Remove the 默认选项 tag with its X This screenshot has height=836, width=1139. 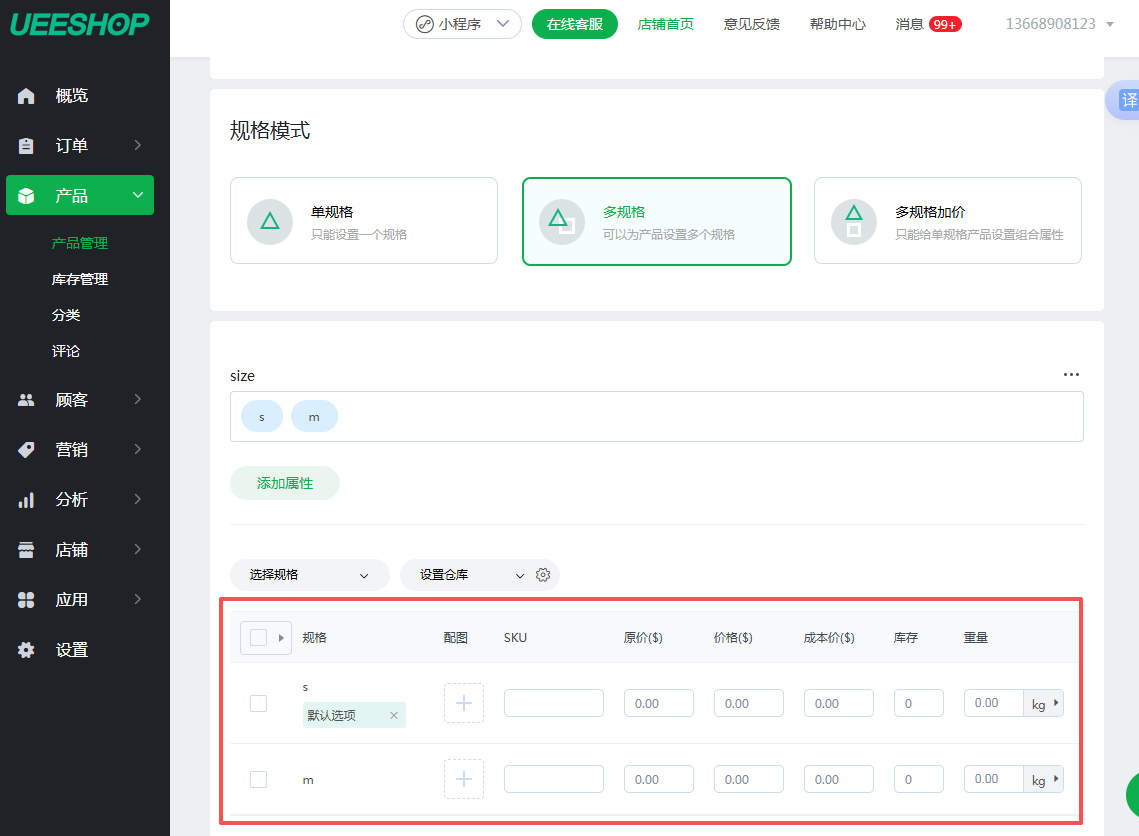(393, 715)
